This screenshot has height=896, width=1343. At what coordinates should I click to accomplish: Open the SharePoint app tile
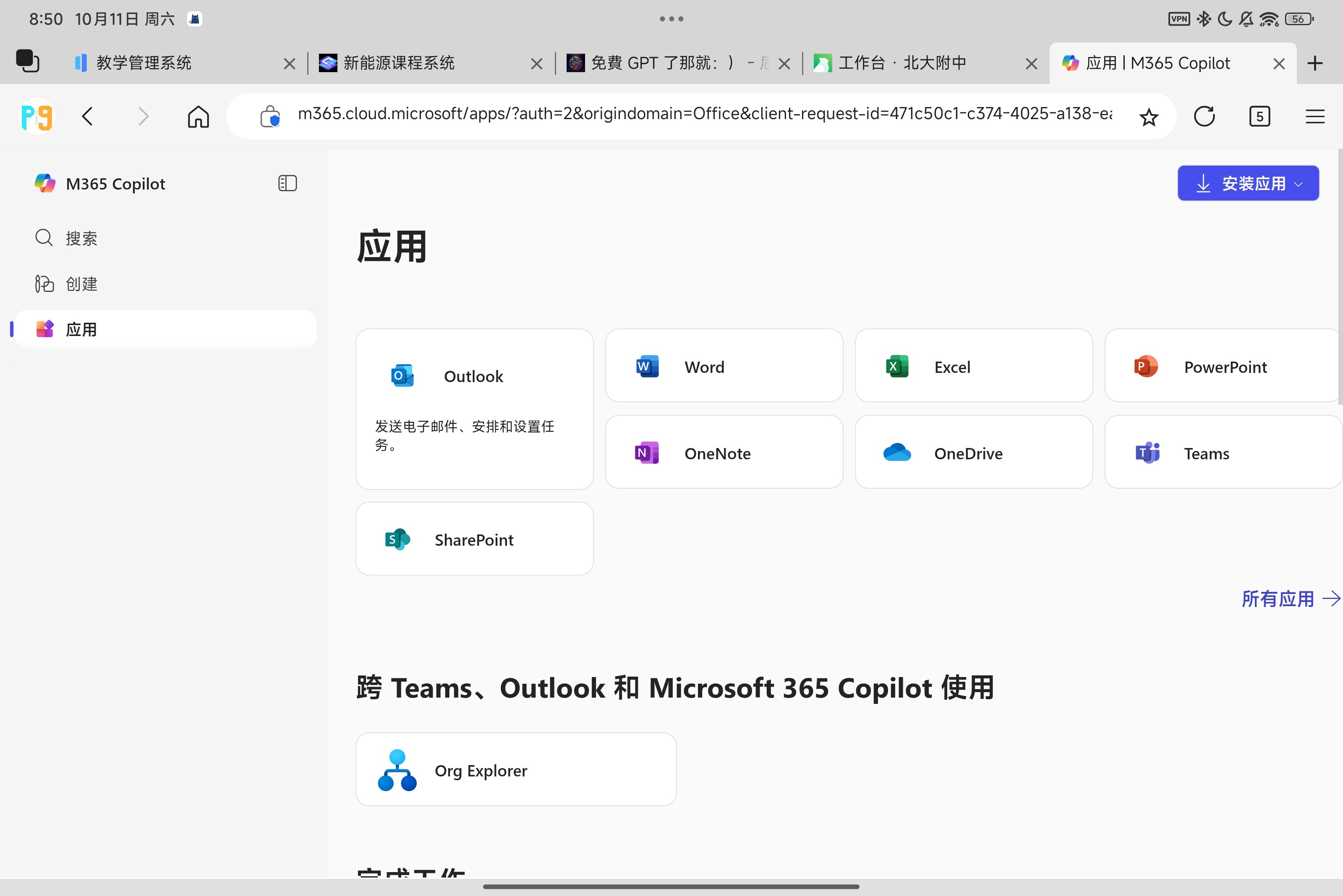coord(474,539)
